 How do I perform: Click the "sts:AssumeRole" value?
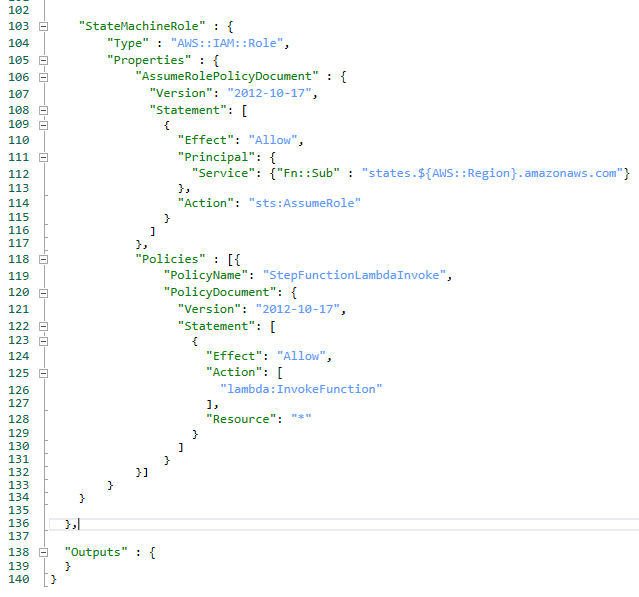pyautogui.click(x=304, y=203)
